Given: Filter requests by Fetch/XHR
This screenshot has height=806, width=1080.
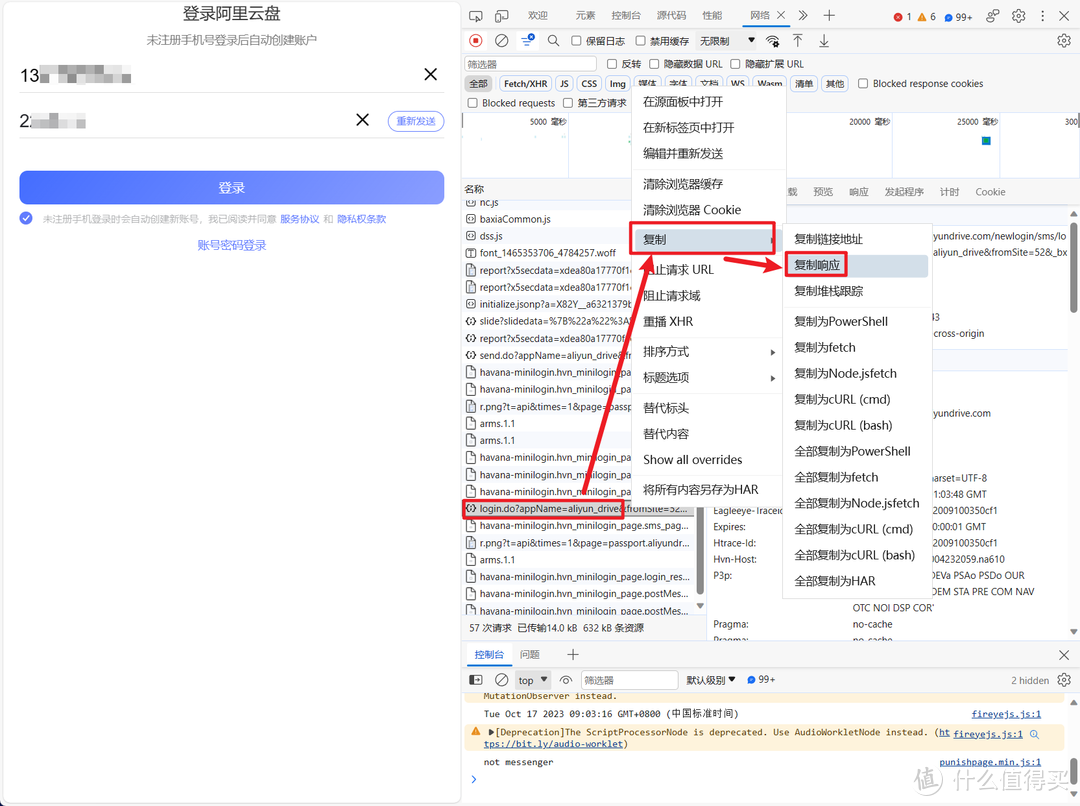Looking at the screenshot, I should (x=526, y=83).
